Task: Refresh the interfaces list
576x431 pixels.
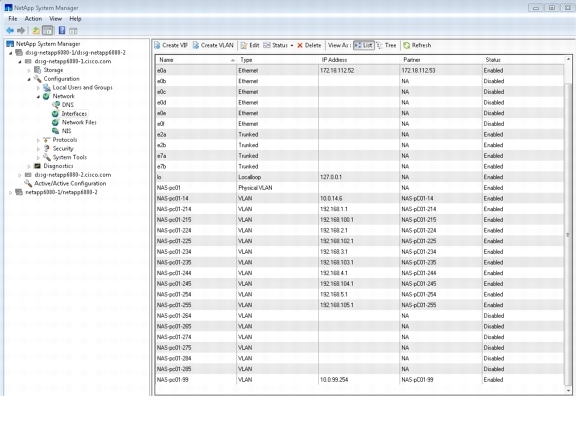Action: click(x=417, y=45)
